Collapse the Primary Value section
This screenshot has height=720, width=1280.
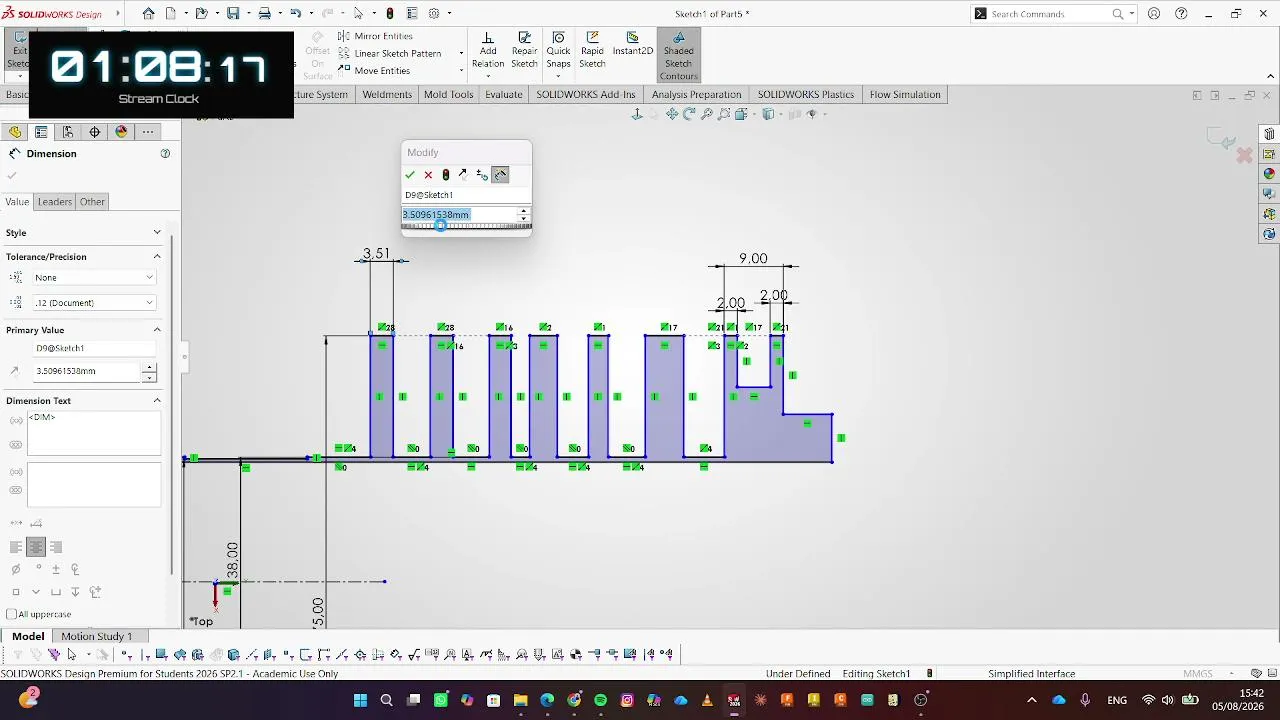point(157,330)
